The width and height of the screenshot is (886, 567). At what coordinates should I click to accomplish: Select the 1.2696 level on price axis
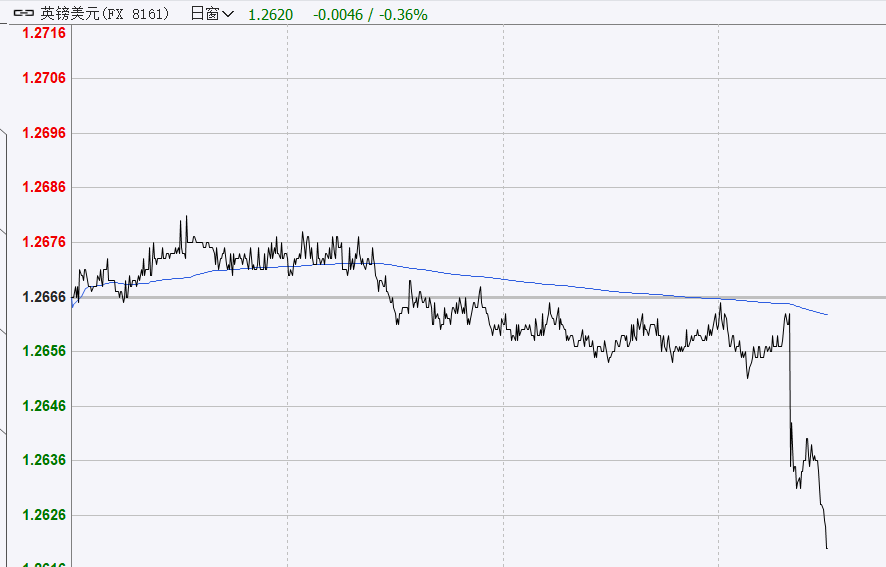click(x=44, y=133)
